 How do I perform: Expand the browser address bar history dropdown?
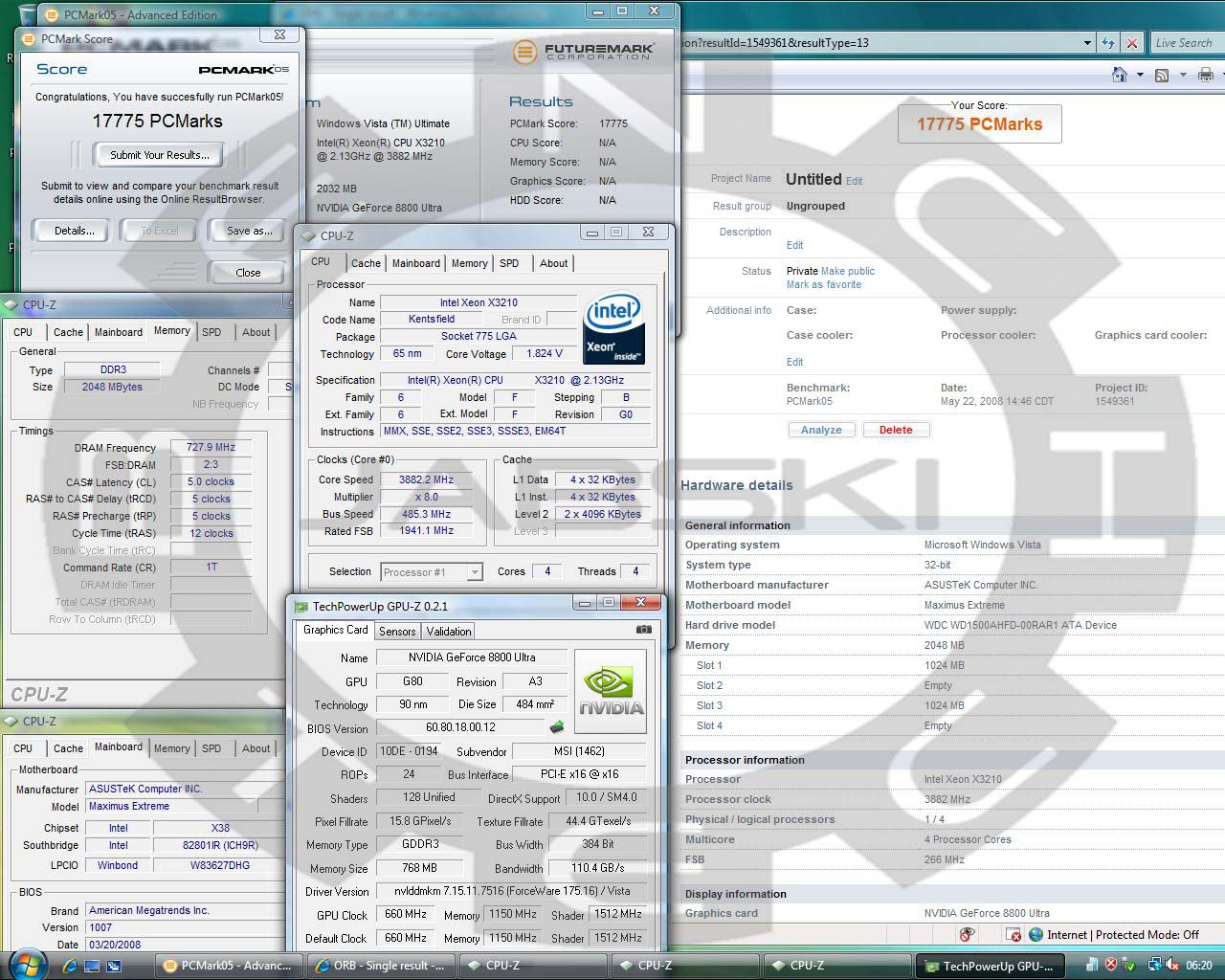pyautogui.click(x=1087, y=43)
